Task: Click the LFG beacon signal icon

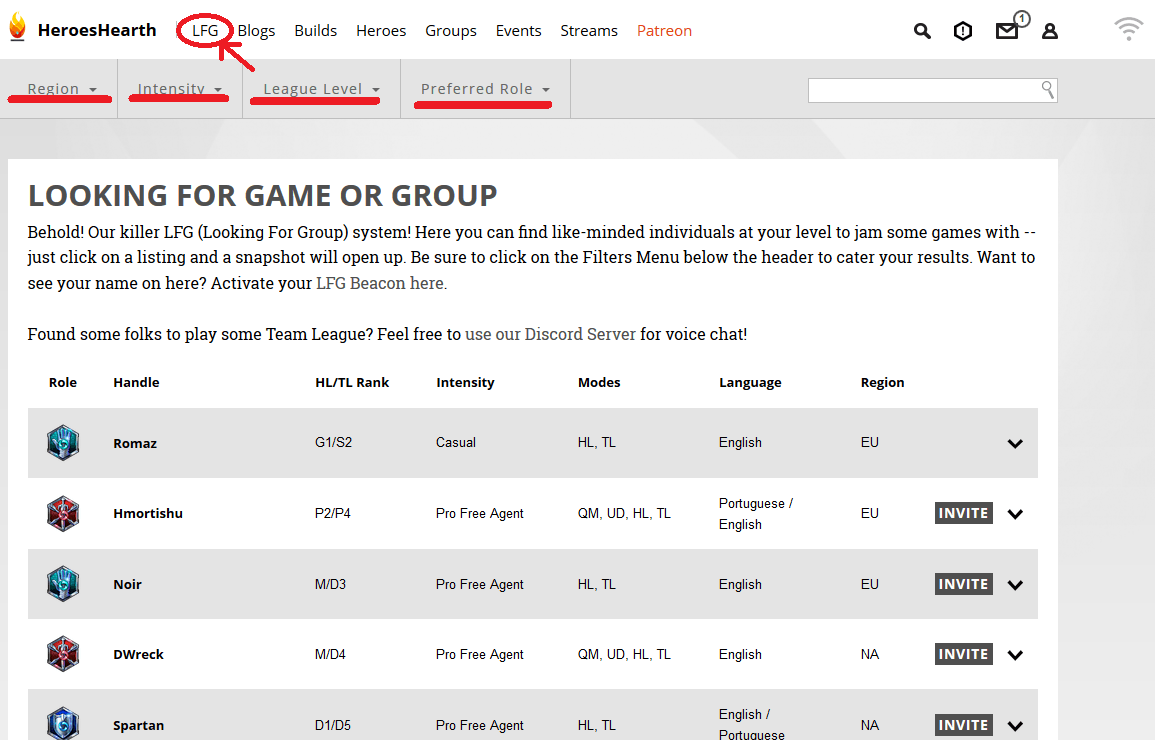Action: tap(1128, 29)
